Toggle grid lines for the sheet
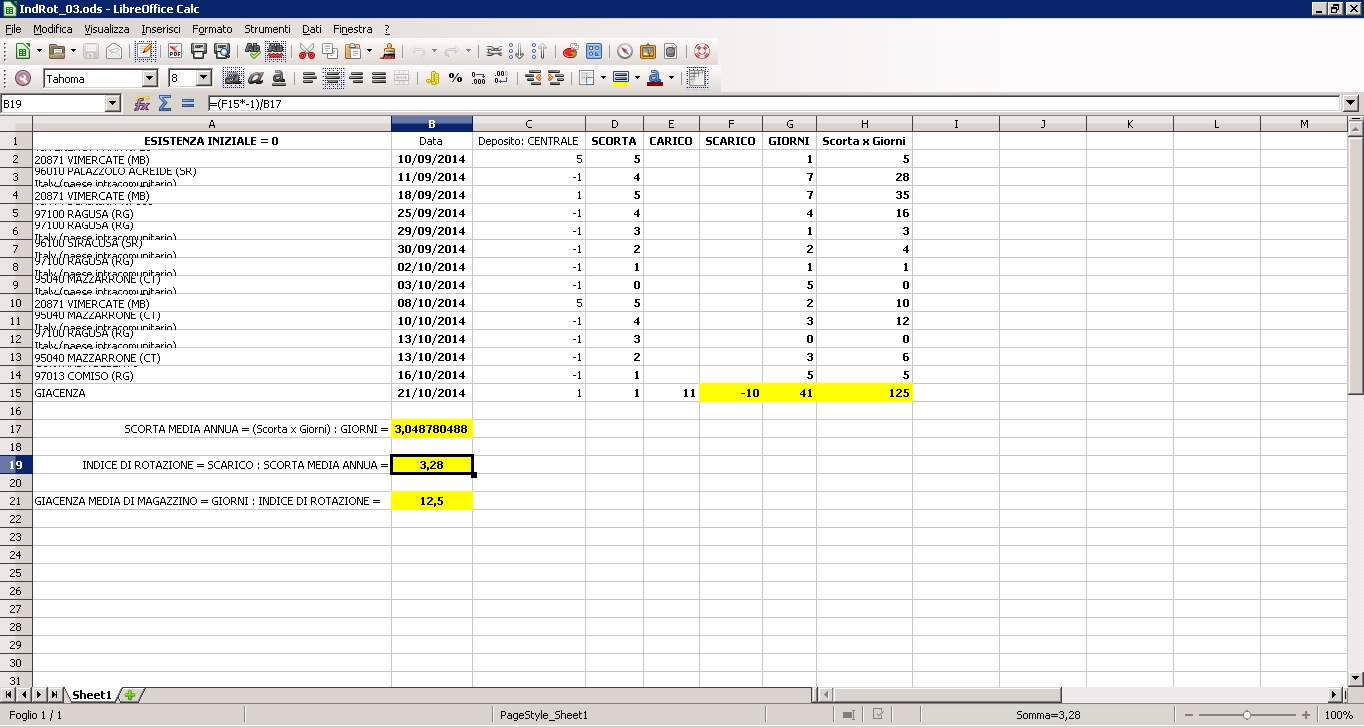Screen dimensions: 1364x728 pyautogui.click(x=697, y=78)
